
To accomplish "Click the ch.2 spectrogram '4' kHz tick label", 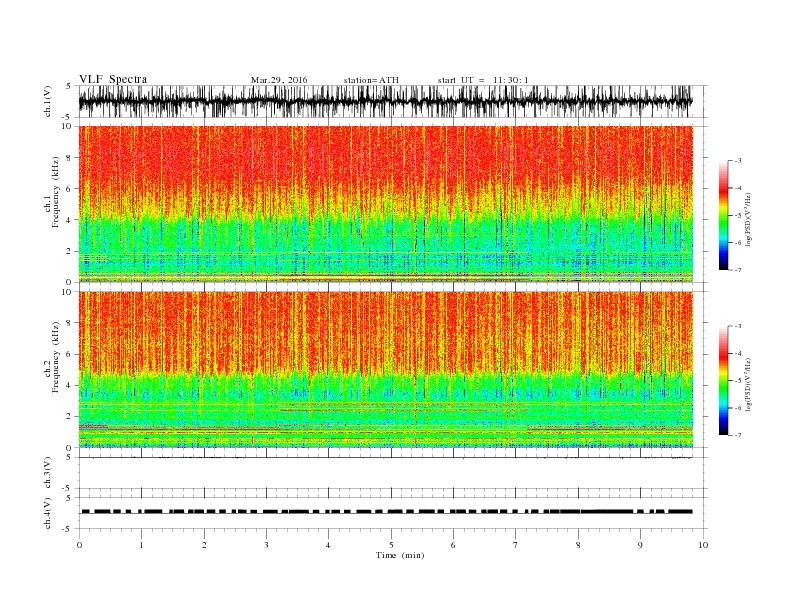I will (x=70, y=386).
